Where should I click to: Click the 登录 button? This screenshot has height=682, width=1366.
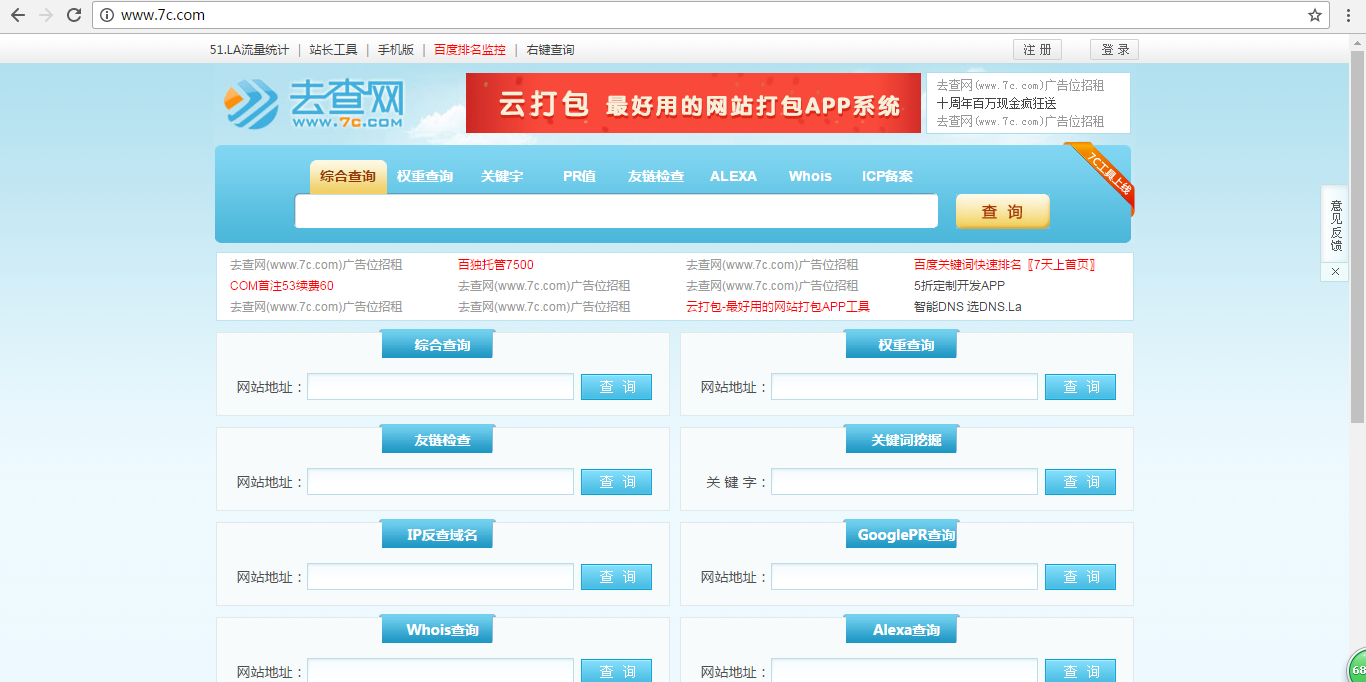pyautogui.click(x=1114, y=50)
